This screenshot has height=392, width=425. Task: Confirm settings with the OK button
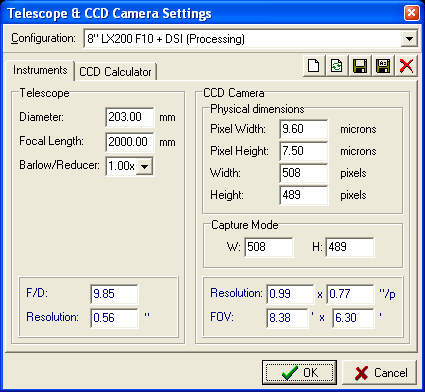[299, 372]
